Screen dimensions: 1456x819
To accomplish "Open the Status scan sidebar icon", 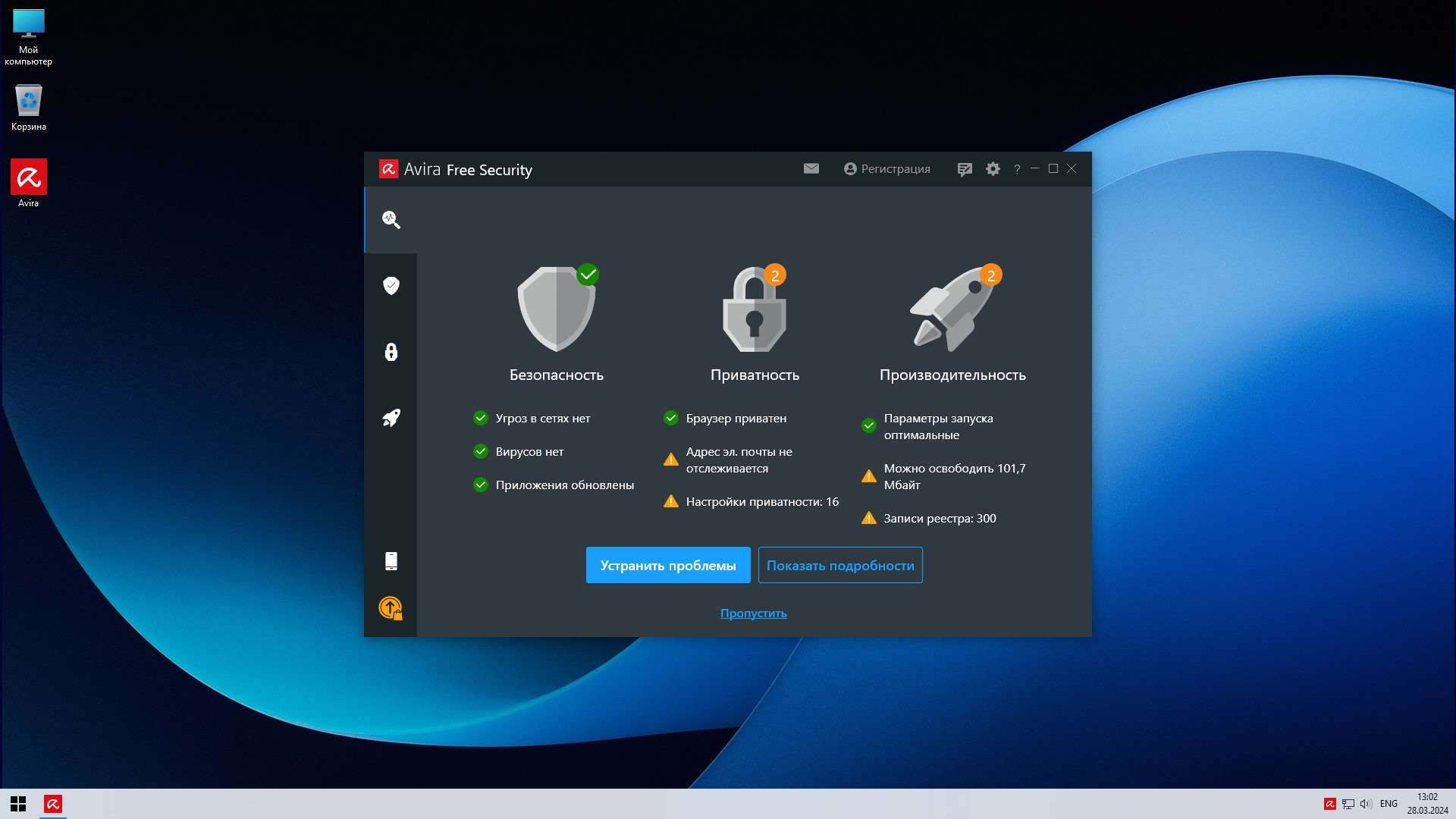I will coord(391,220).
